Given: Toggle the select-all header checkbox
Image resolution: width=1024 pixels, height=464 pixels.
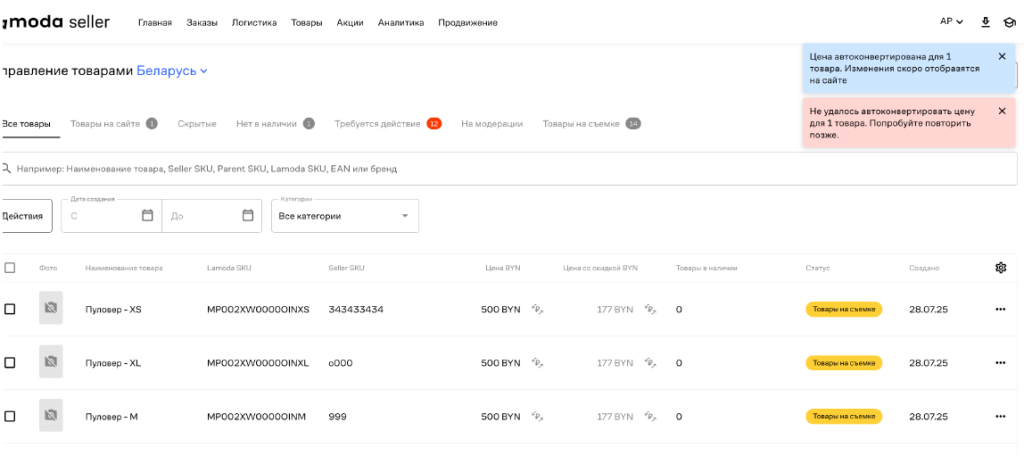Looking at the screenshot, I should coord(10,268).
